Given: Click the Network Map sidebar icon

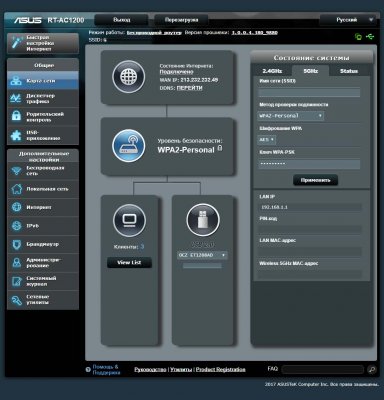Looking at the screenshot, I should [16, 81].
